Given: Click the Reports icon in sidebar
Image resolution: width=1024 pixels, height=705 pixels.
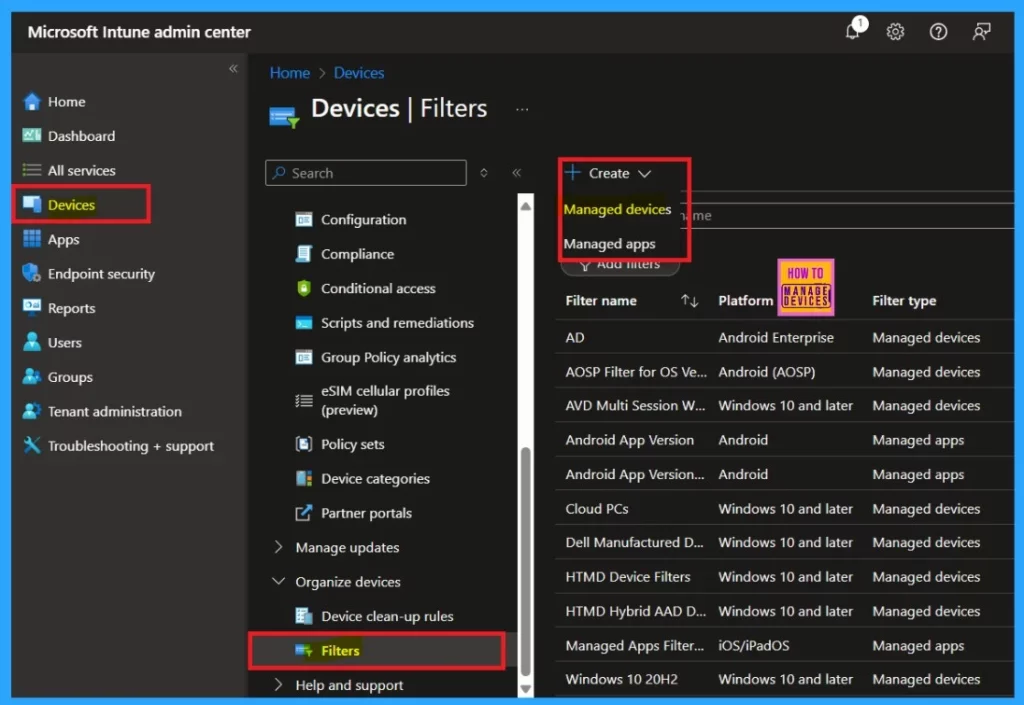Looking at the screenshot, I should tap(31, 307).
